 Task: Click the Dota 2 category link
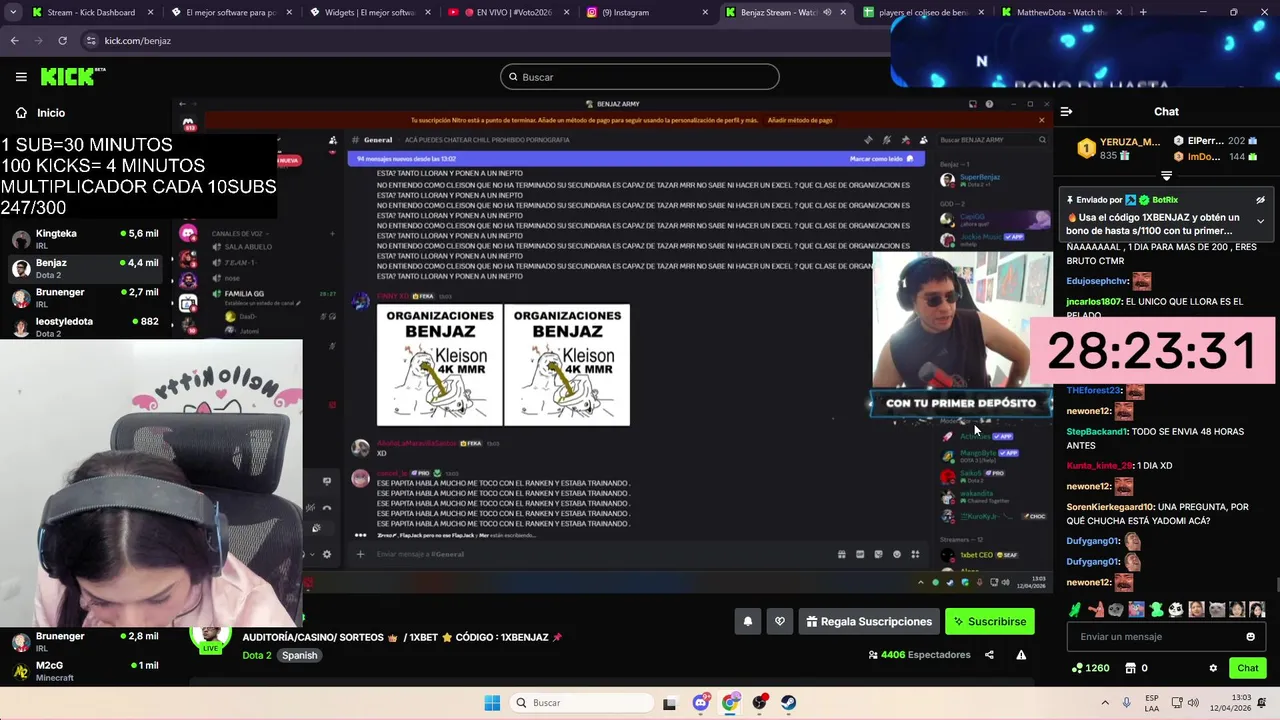click(257, 655)
